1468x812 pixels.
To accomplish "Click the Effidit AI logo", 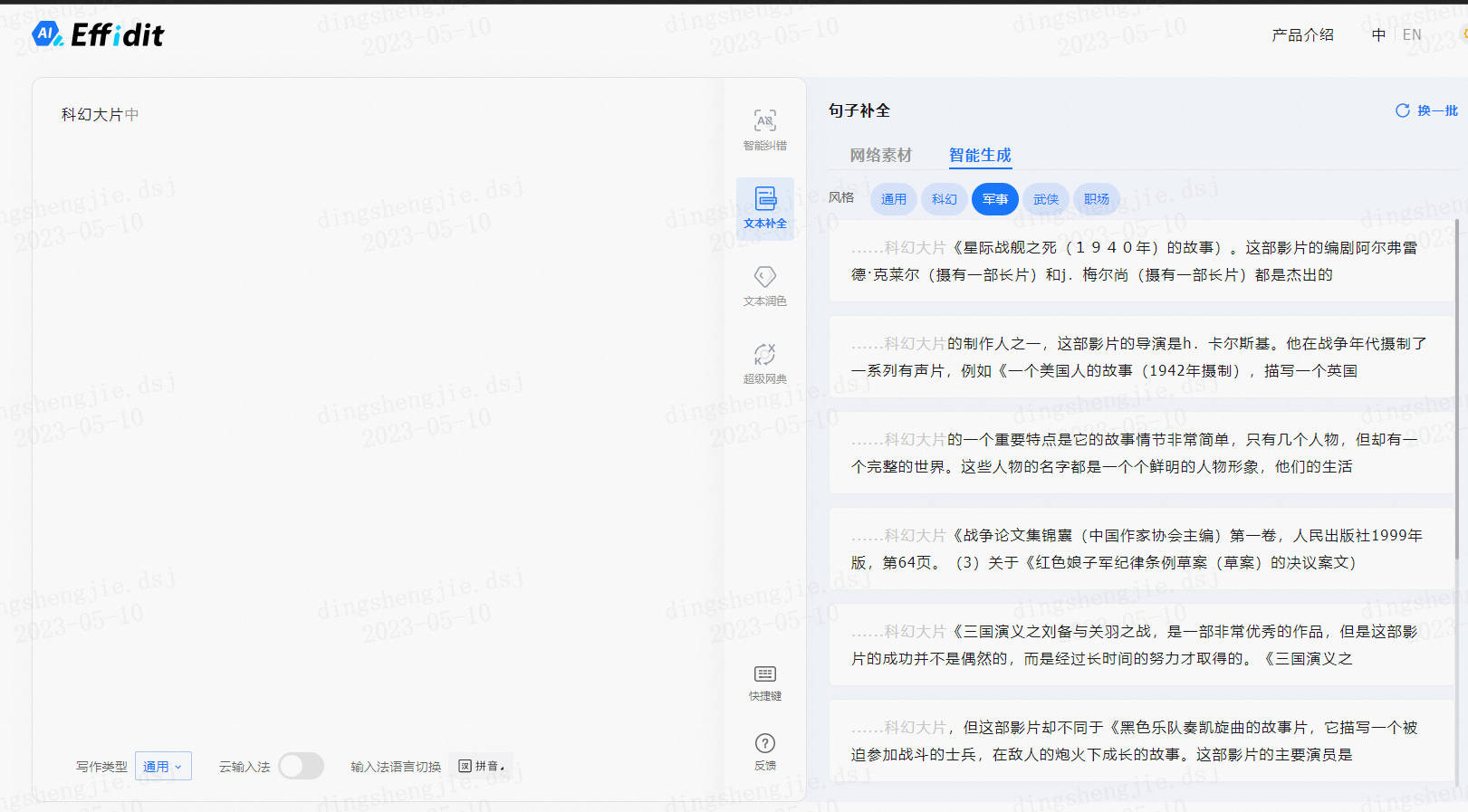I will click(98, 35).
